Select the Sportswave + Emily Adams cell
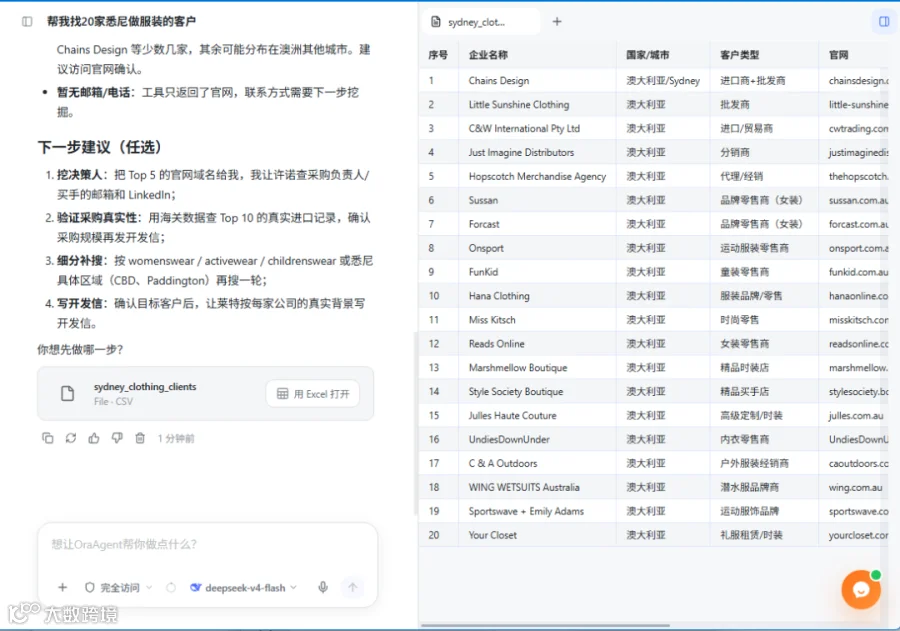Screen dimensions: 900x631 [537, 511]
